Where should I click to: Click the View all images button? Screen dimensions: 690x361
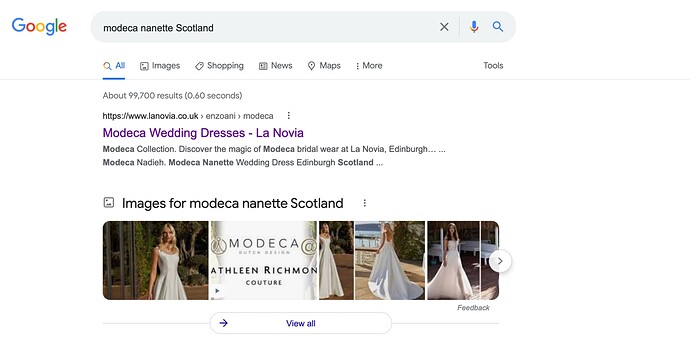coord(301,323)
